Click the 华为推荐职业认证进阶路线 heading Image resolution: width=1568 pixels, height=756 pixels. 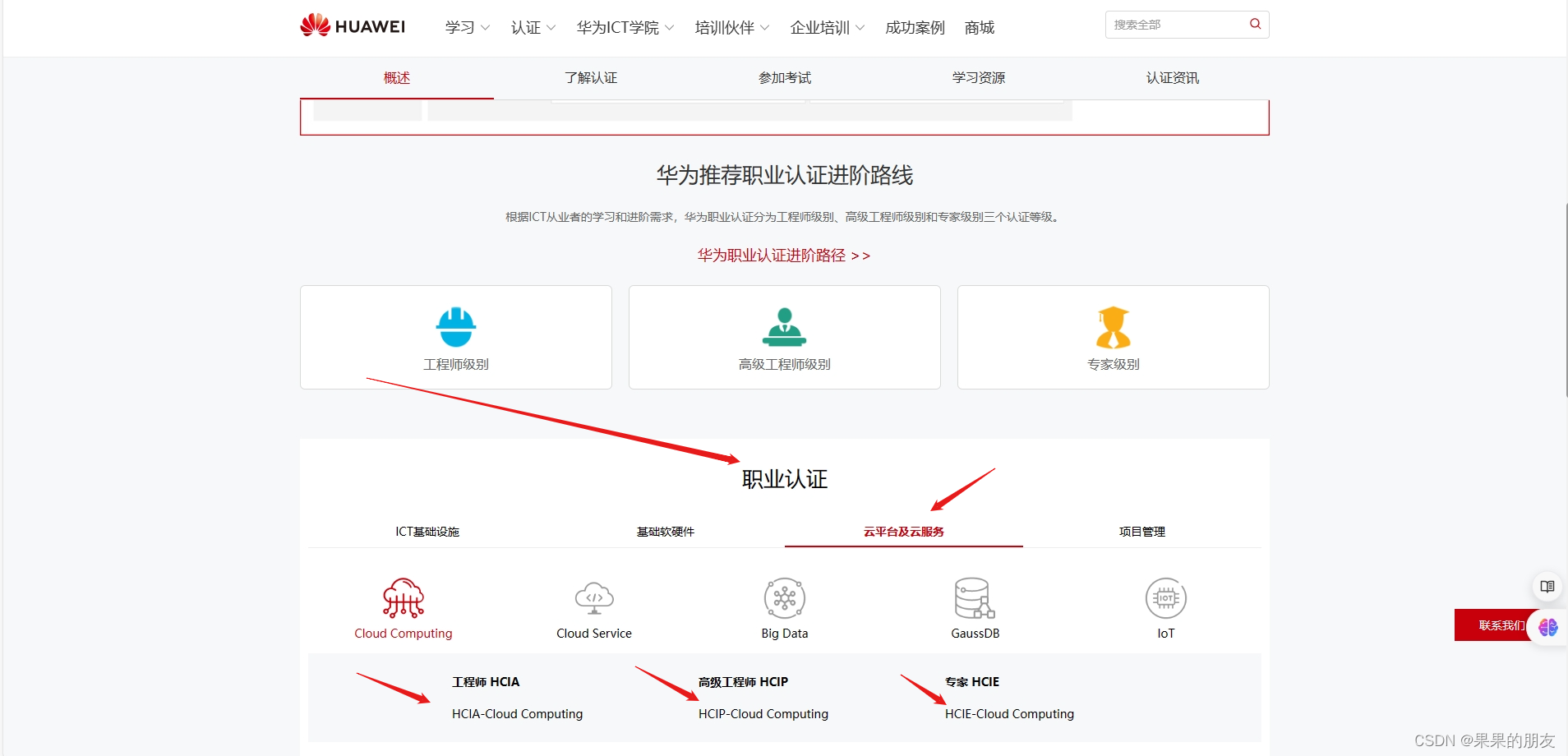tap(785, 175)
